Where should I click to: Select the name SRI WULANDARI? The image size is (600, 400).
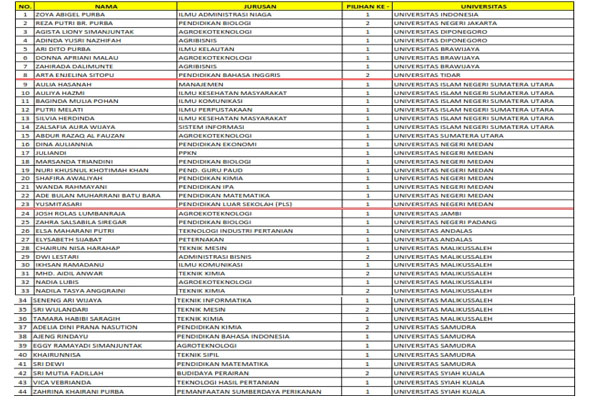pyautogui.click(x=60, y=310)
